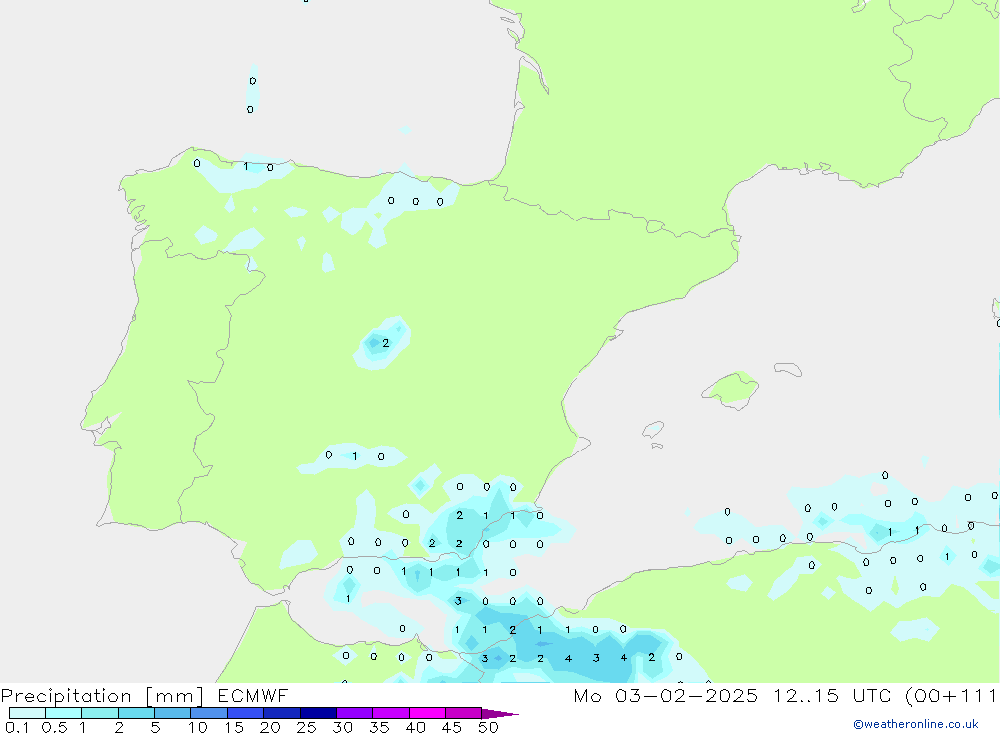Image resolution: width=1000 pixels, height=733 pixels.
Task: Click the '12..15 UTC' time label
Action: [x=832, y=695]
